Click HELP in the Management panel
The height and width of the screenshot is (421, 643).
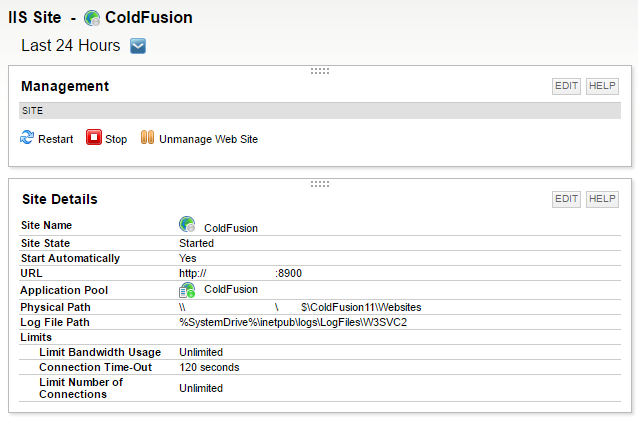click(602, 86)
